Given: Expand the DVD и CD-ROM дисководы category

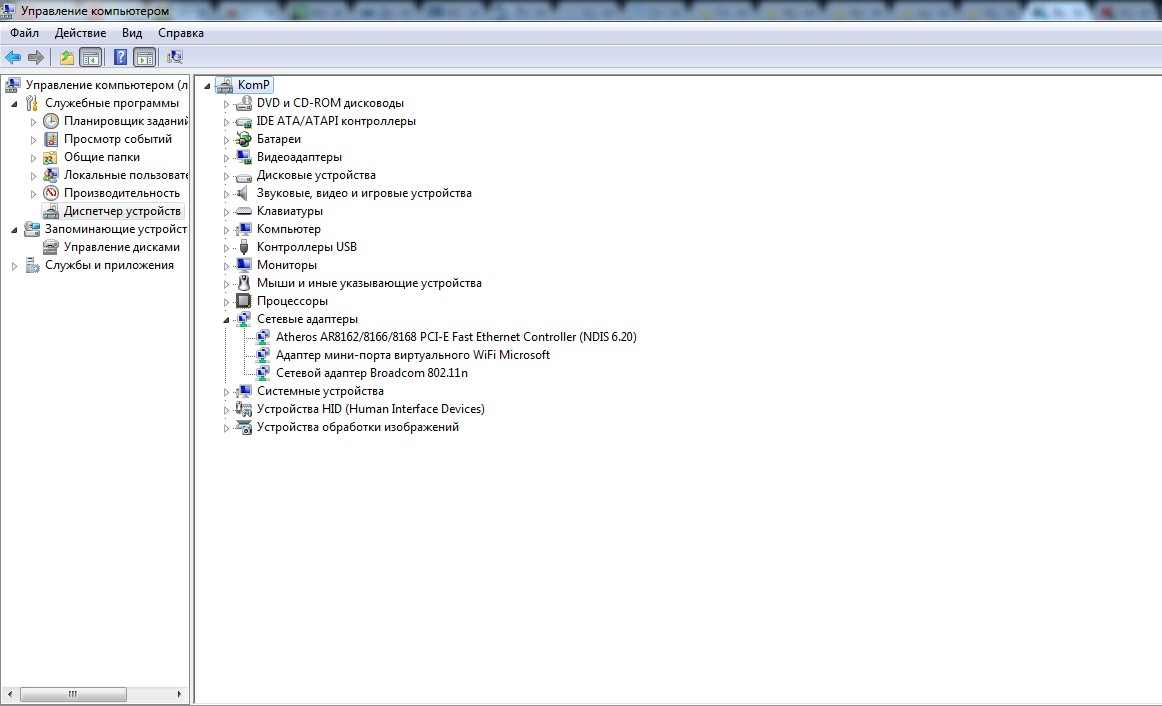Looking at the screenshot, I should [x=227, y=104].
